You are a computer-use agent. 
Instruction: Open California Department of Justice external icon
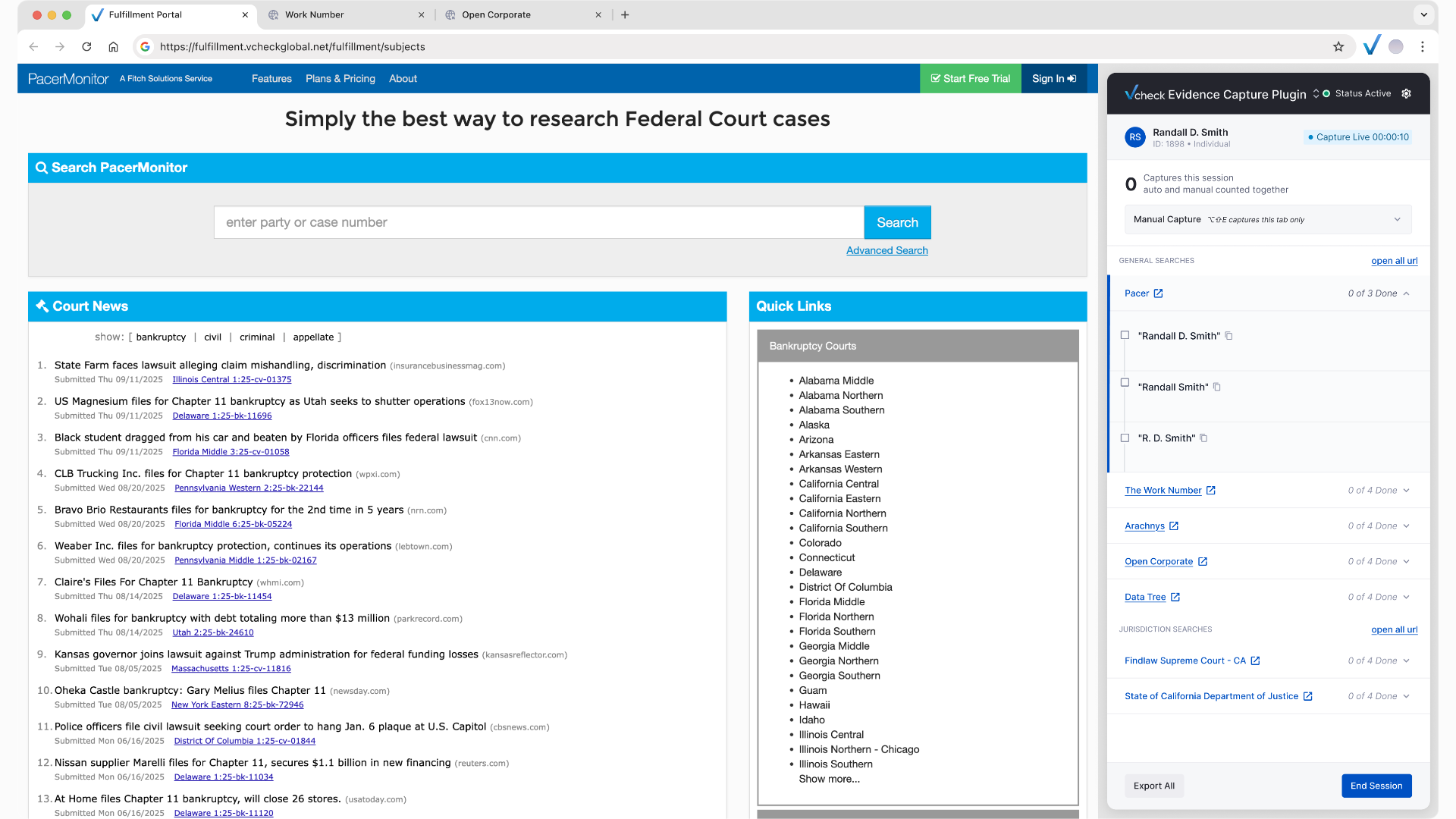pos(1307,697)
